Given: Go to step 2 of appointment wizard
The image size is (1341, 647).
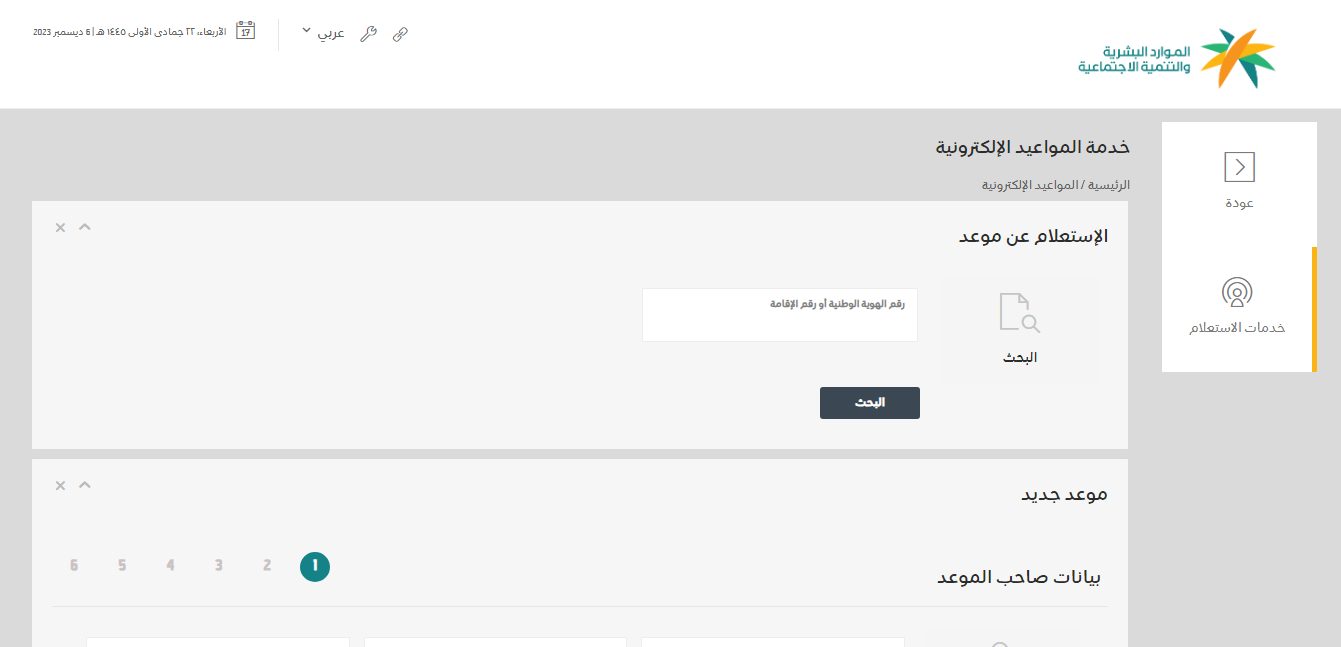Looking at the screenshot, I should pos(267,566).
